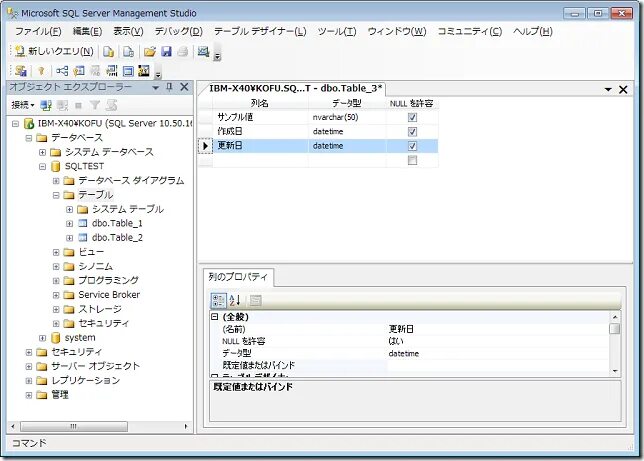Viewport: 644px width, 461px height.
Task: Click the Alphabetical sort icon in column properties
Action: (235, 300)
